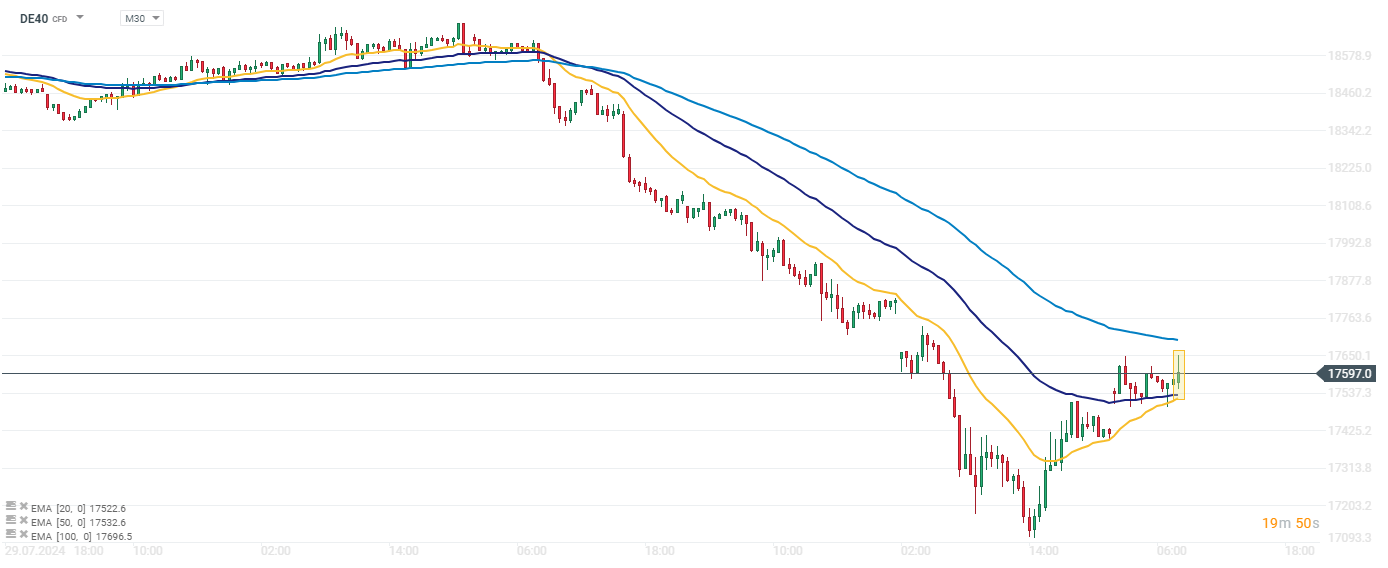Remove the EMA 100 indicator
Image resolution: width=1388 pixels, height=568 pixels.
24,535
